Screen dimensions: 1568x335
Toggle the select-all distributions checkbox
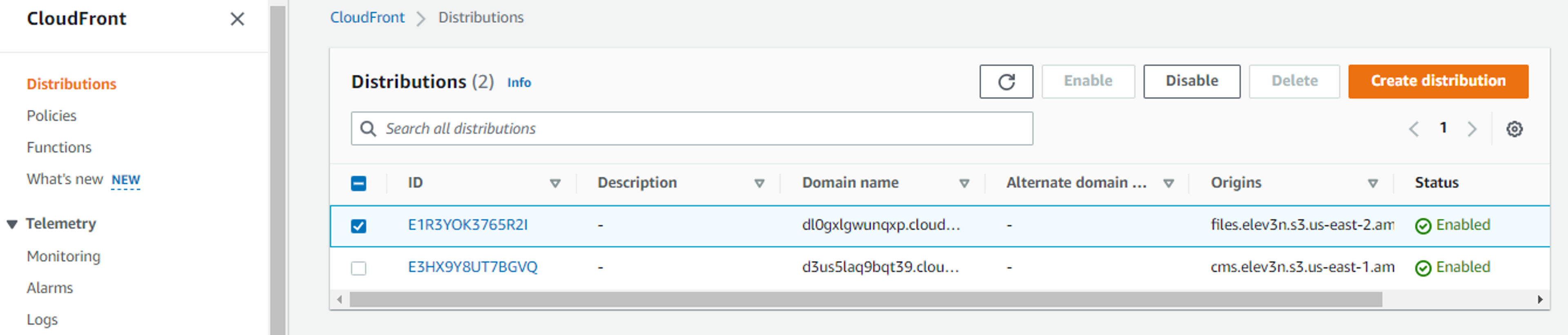tap(359, 183)
